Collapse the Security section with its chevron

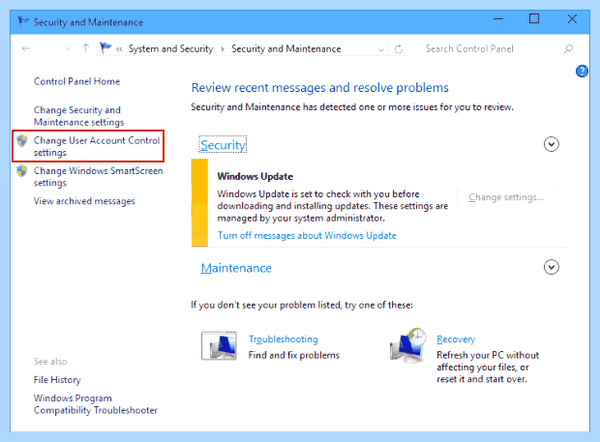[x=551, y=144]
